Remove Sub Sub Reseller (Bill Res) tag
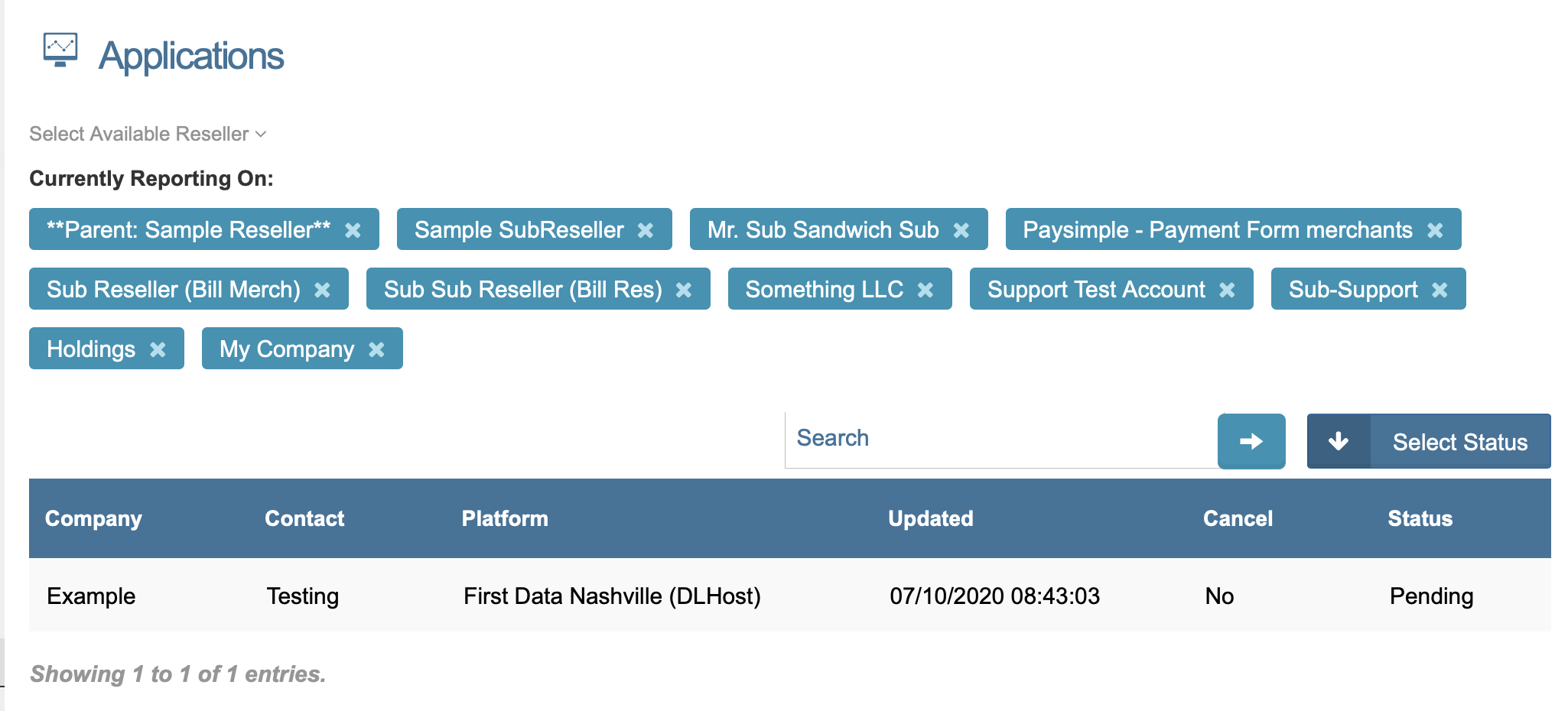The width and height of the screenshot is (1568, 711). coord(684,290)
